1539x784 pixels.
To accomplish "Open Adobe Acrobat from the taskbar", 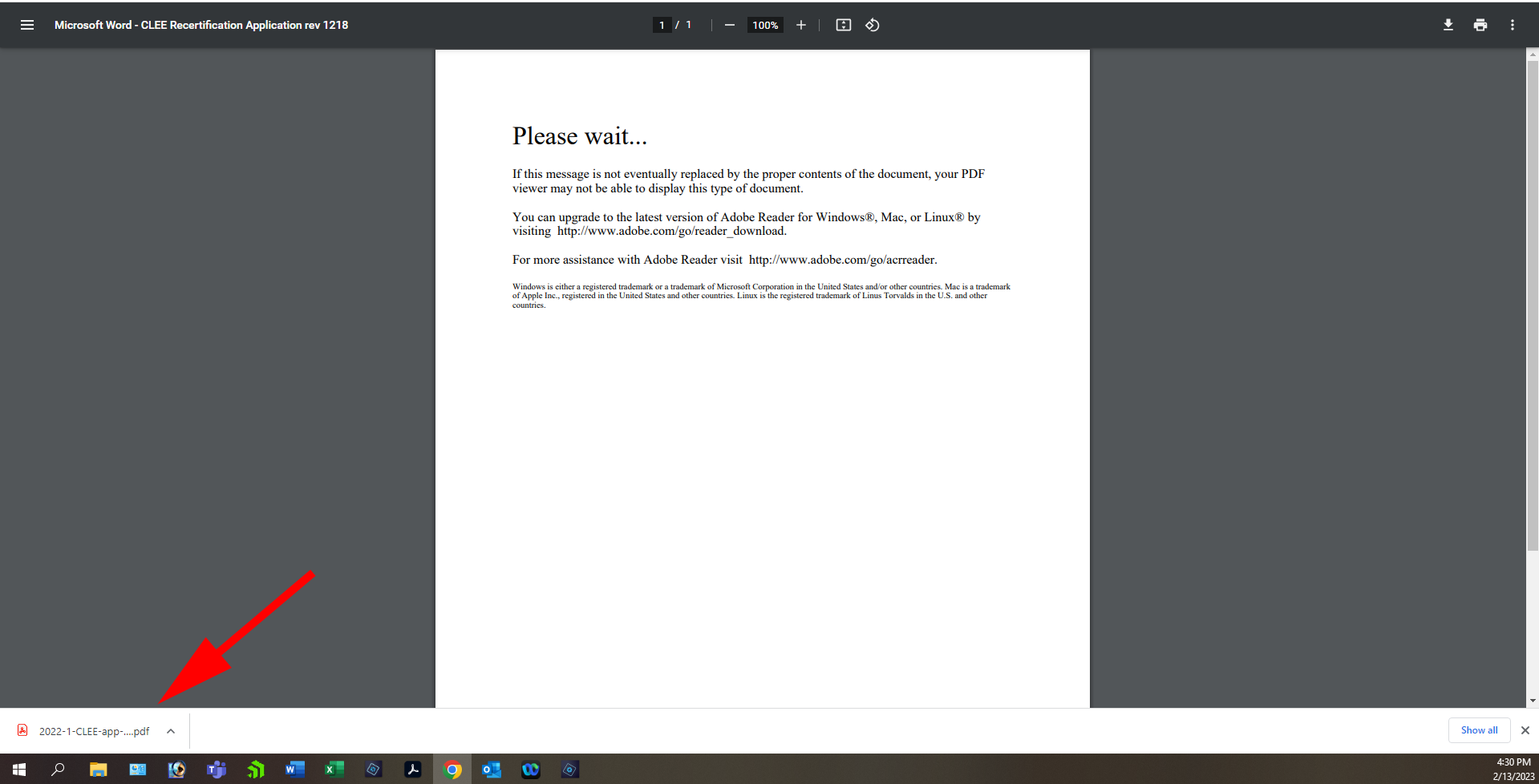I will tap(413, 770).
